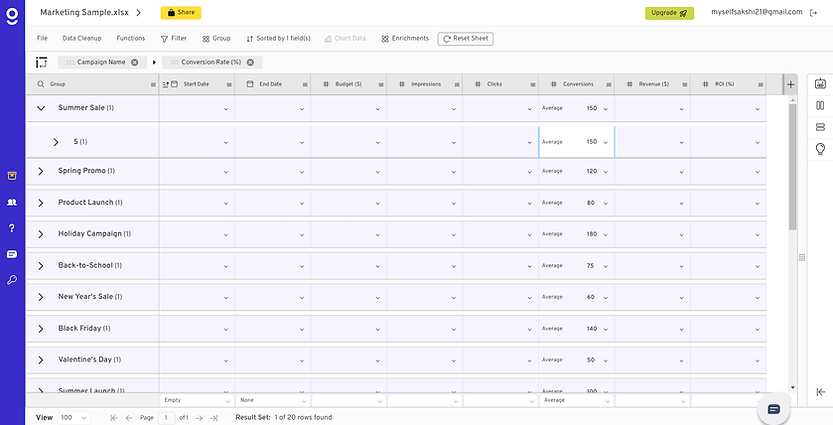This screenshot has height=425, width=833.
Task: Remove the Conversion Rate (%) grouping chip
Action: pos(250,62)
